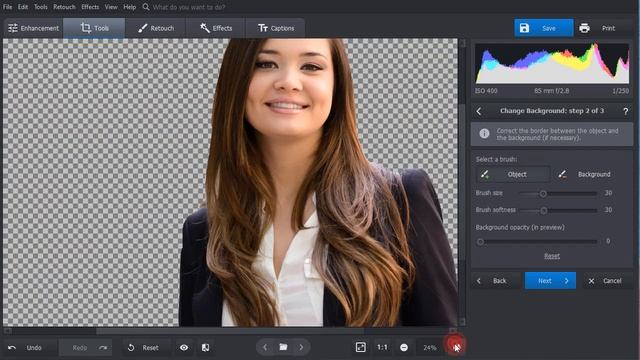Go to previous photo arrow
The image size is (640, 360).
coord(265,347)
